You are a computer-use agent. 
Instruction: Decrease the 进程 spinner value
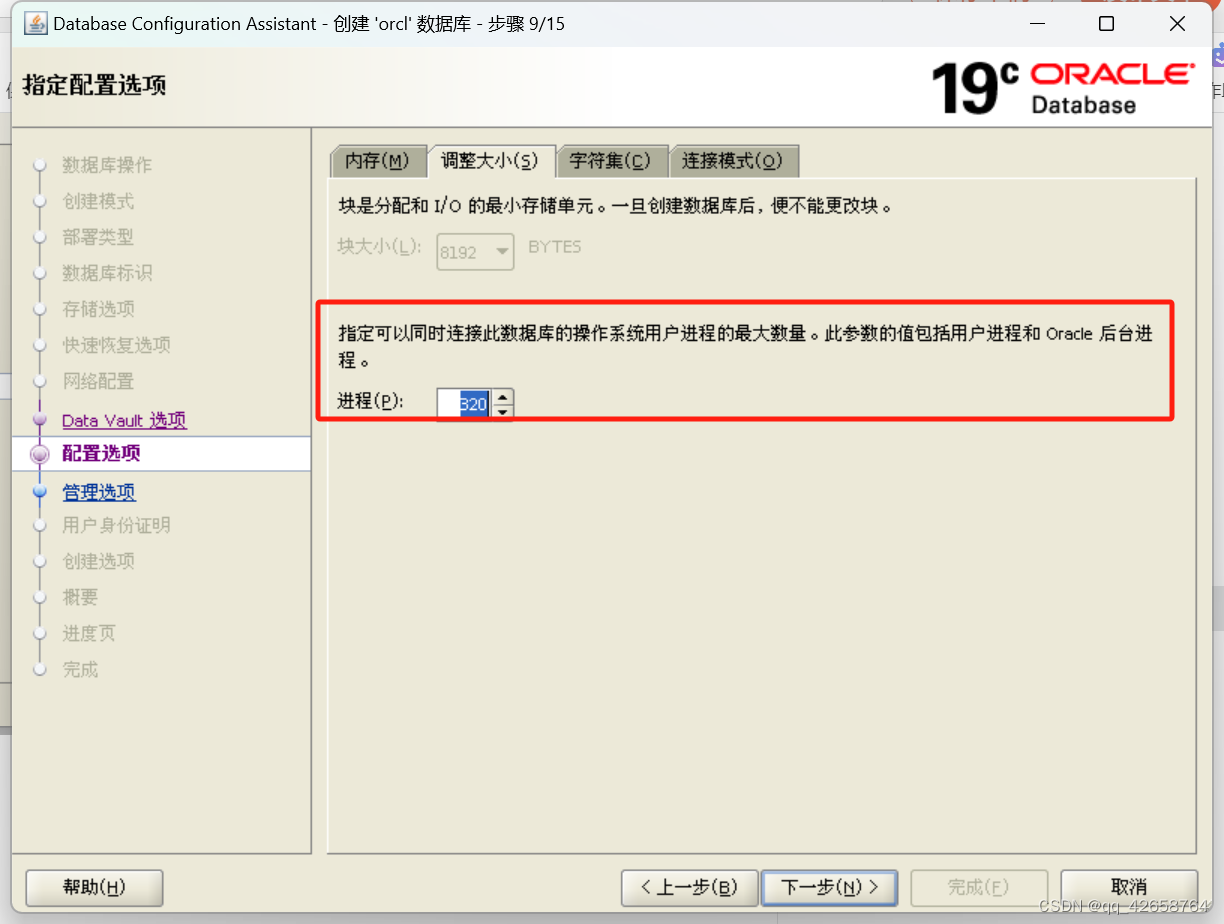click(x=503, y=412)
